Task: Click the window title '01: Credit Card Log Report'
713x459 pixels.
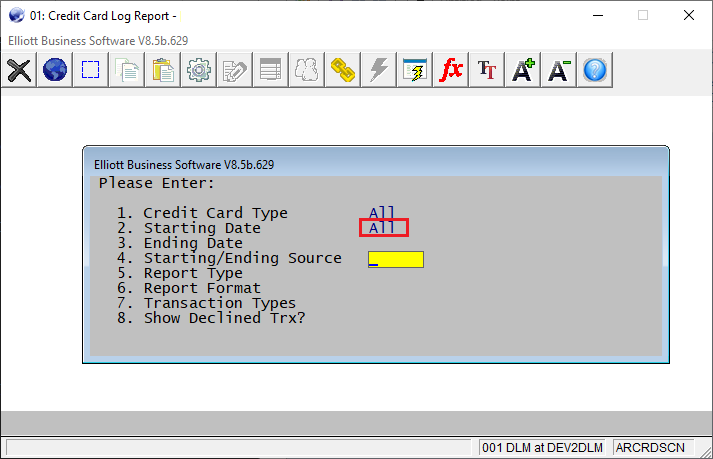Action: point(100,16)
